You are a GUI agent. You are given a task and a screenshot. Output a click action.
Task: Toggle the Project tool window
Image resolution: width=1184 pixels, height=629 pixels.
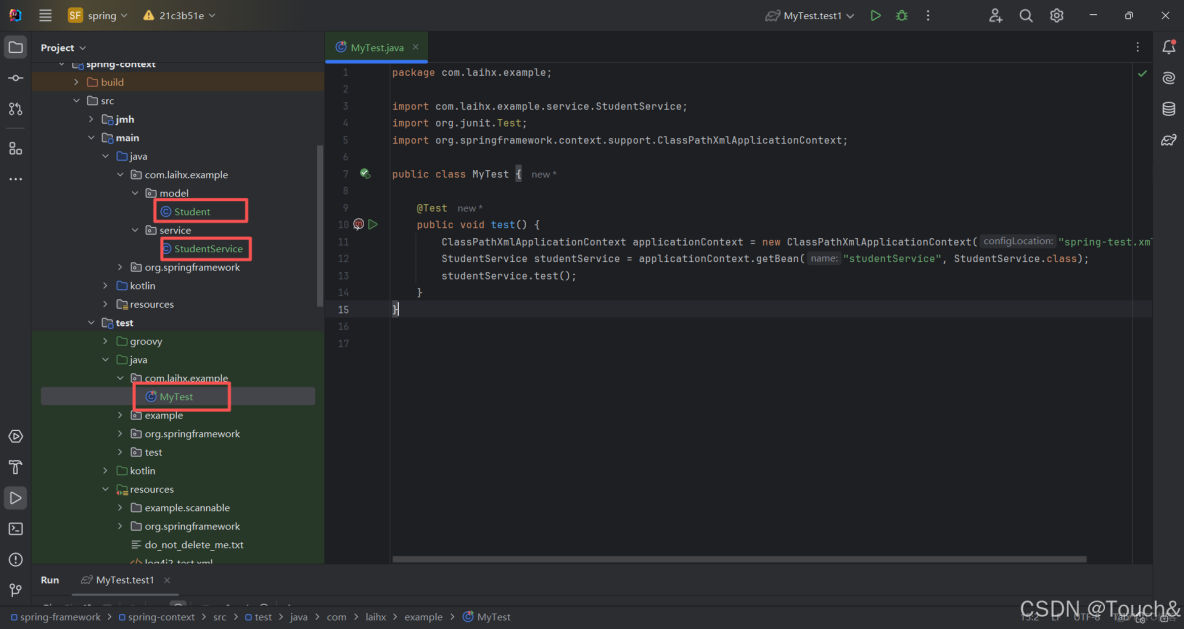[x=15, y=46]
